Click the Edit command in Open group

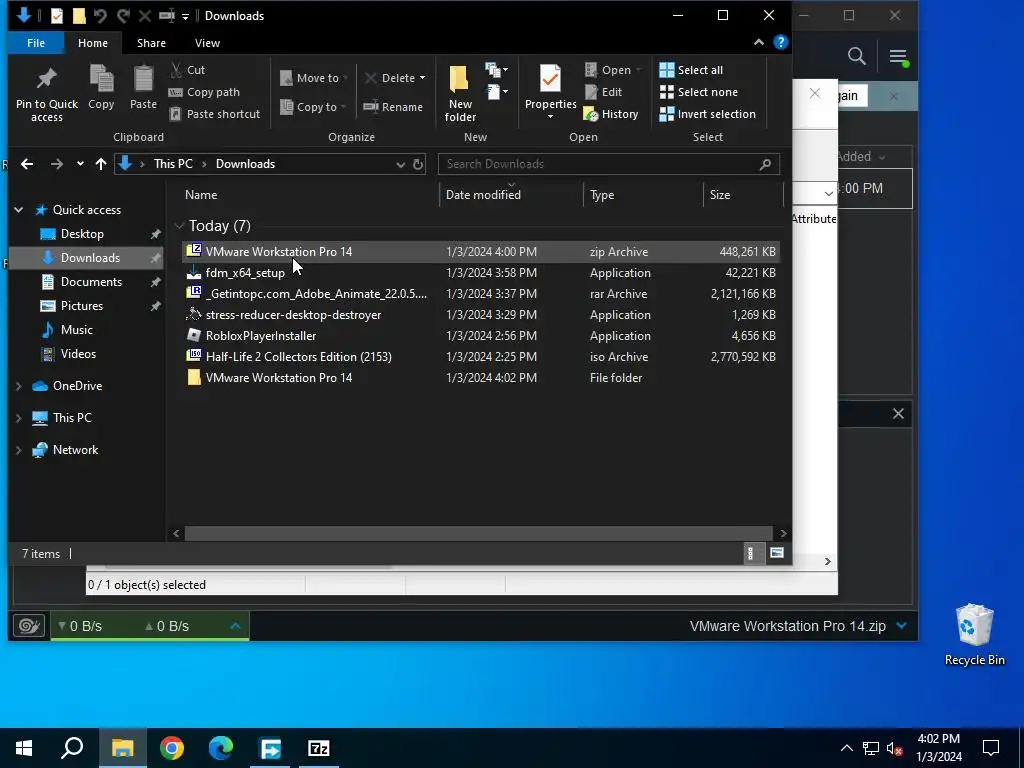pos(603,92)
